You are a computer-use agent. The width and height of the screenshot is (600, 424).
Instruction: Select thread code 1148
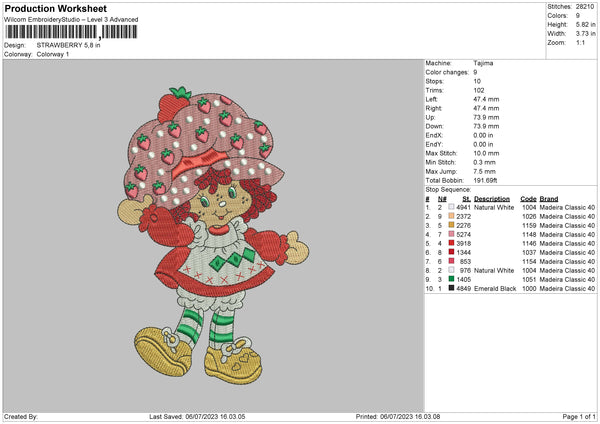click(x=529, y=235)
